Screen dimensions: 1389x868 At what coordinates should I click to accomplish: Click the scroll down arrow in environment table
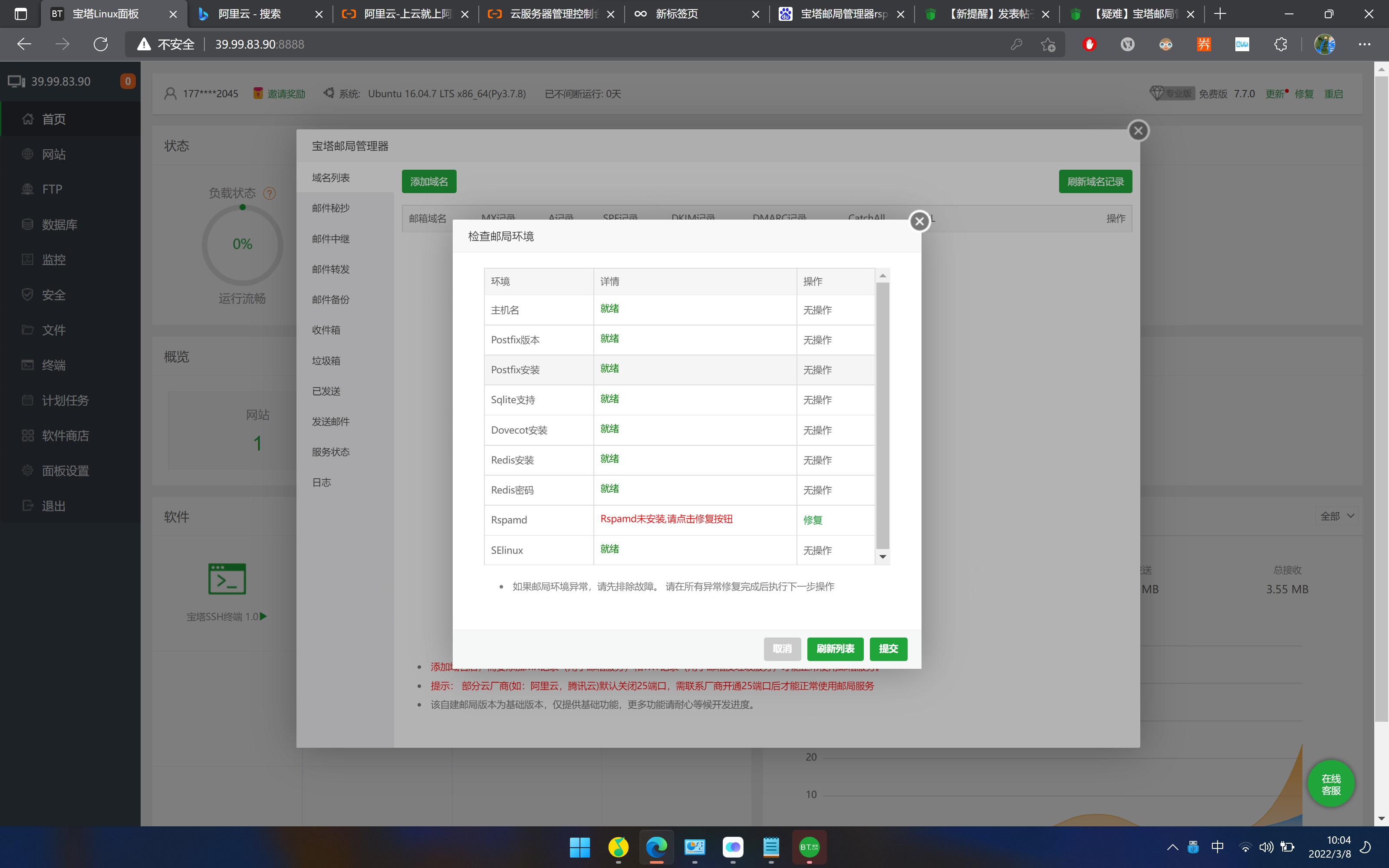(883, 556)
